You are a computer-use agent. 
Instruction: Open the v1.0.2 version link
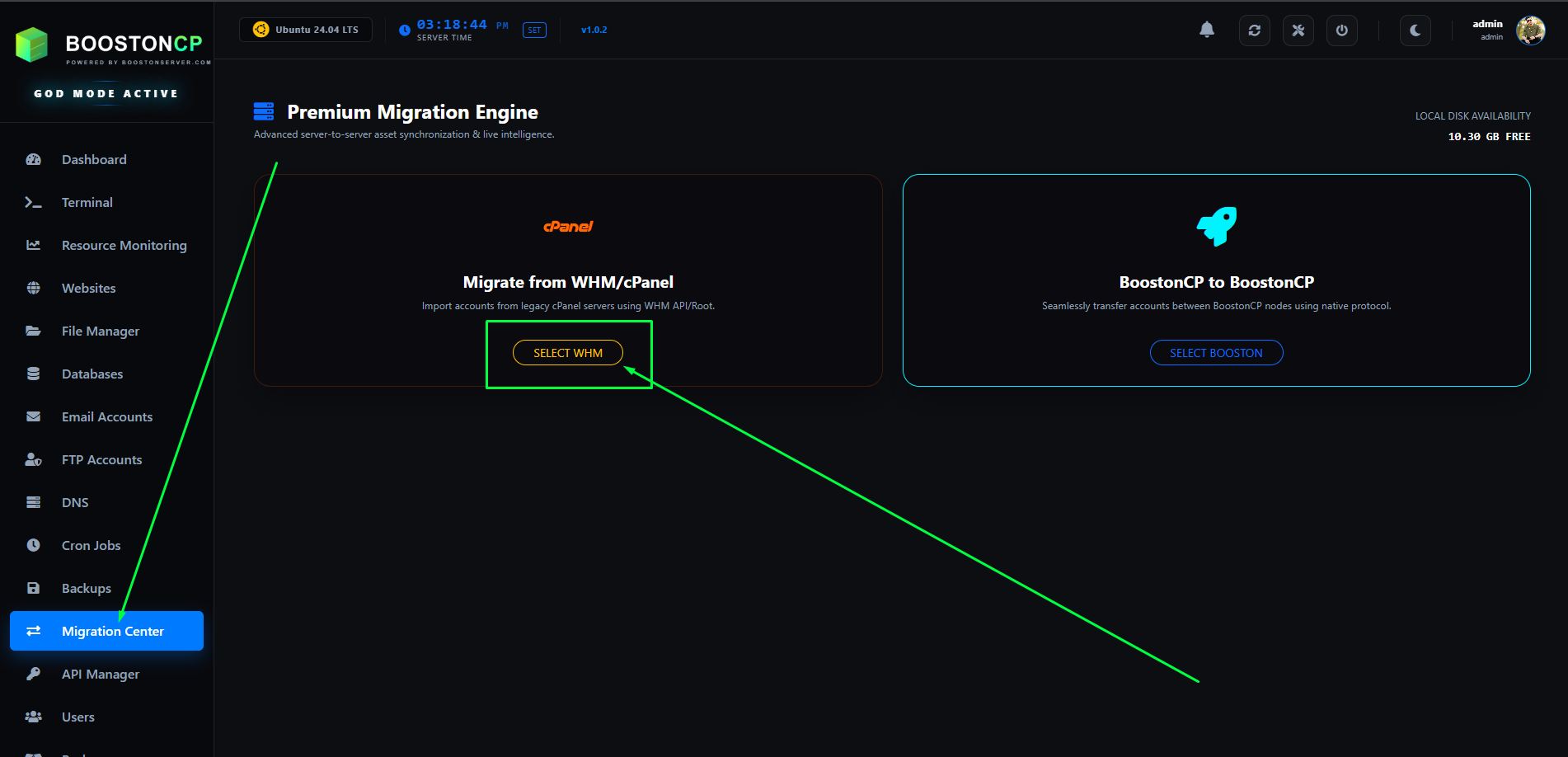pyautogui.click(x=594, y=30)
